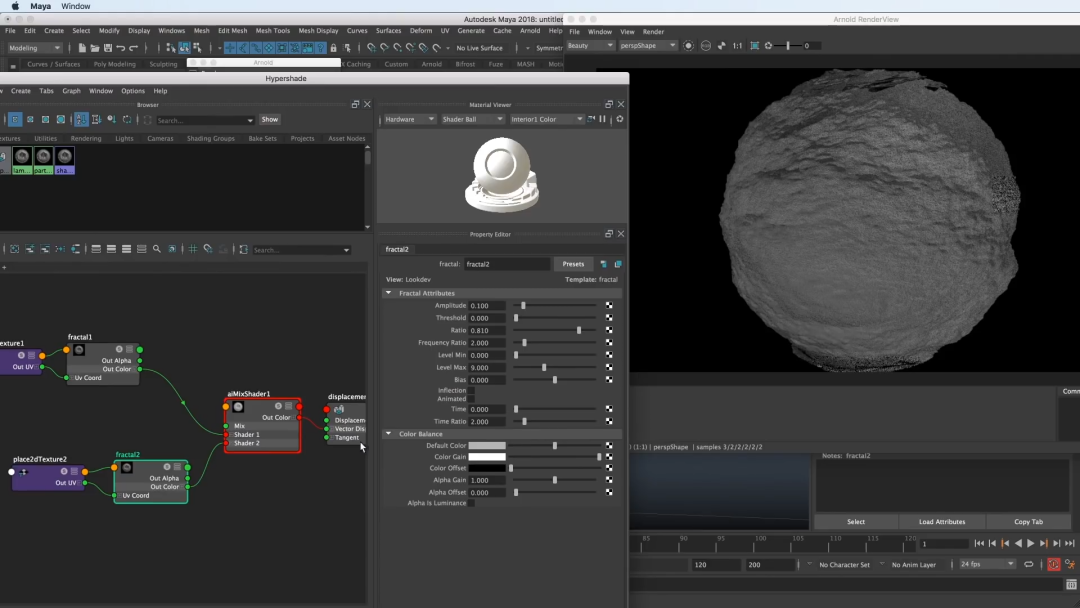Open the Graph menu in Hypershade
Viewport: 1080px width, 608px height.
point(72,91)
